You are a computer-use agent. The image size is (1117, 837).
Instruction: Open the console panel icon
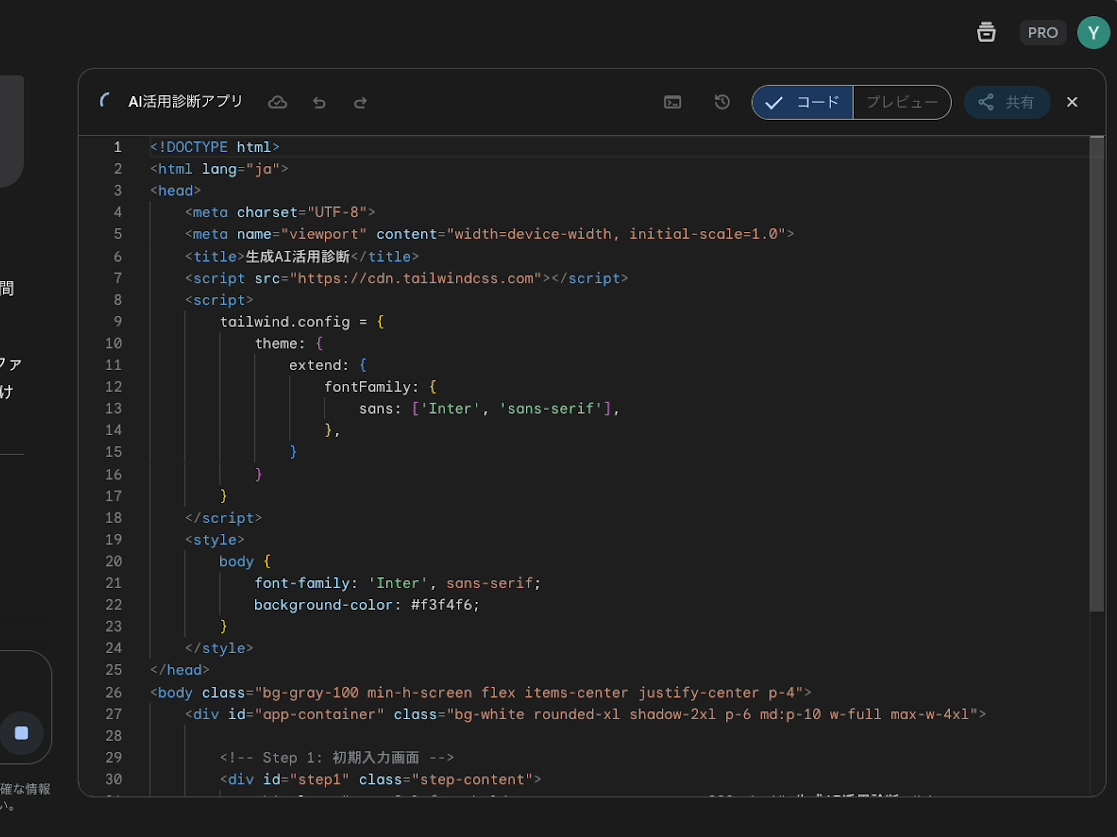click(673, 102)
